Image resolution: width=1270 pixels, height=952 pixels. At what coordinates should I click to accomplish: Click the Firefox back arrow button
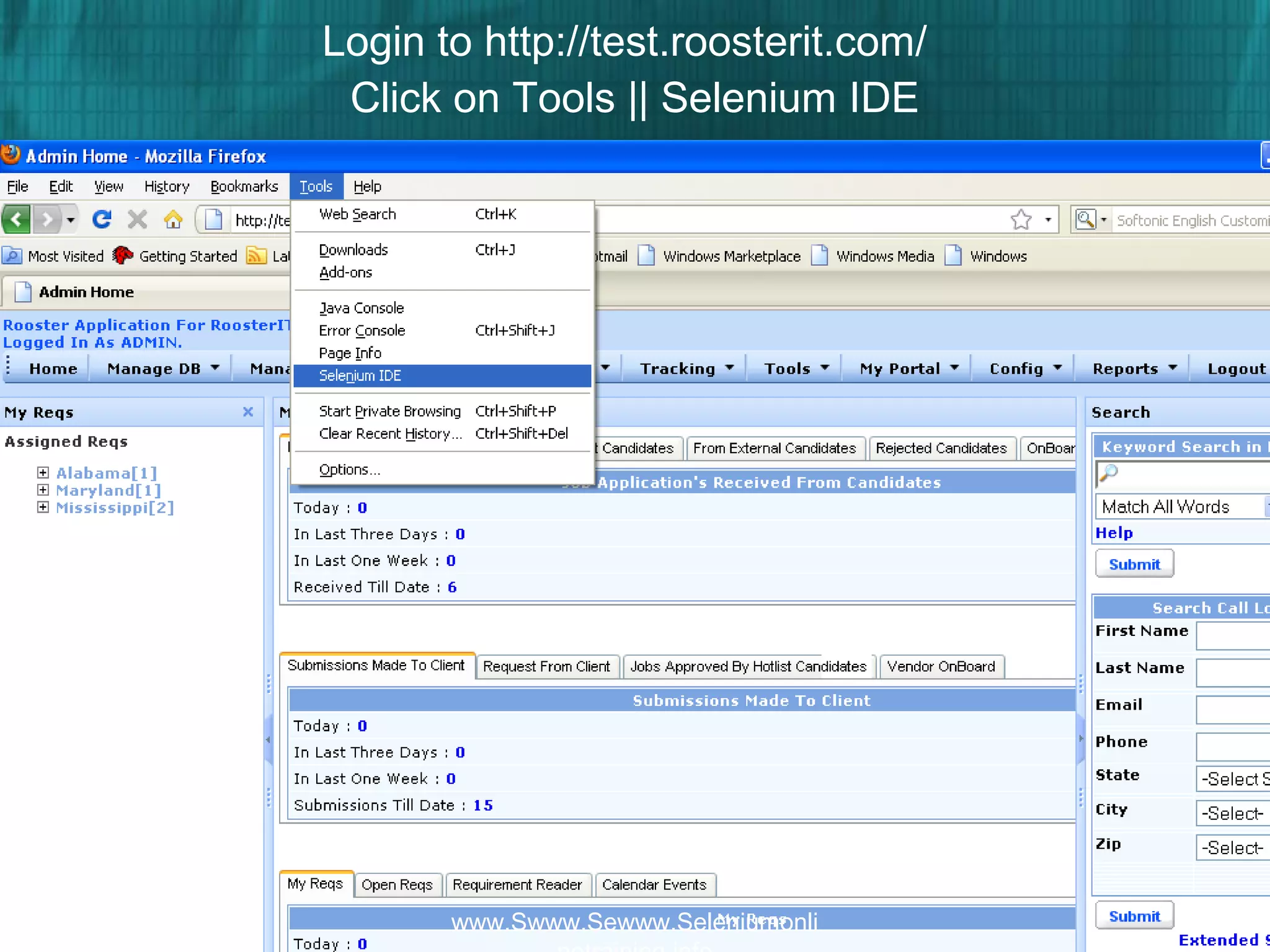tap(16, 219)
